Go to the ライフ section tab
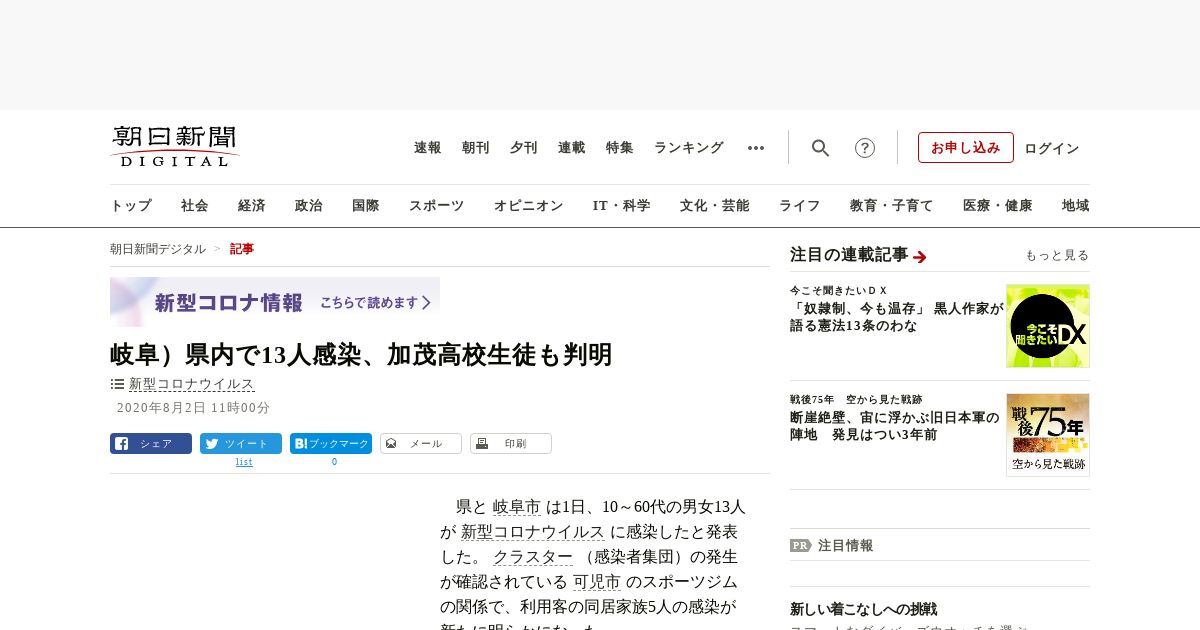The image size is (1200, 630). pos(800,206)
